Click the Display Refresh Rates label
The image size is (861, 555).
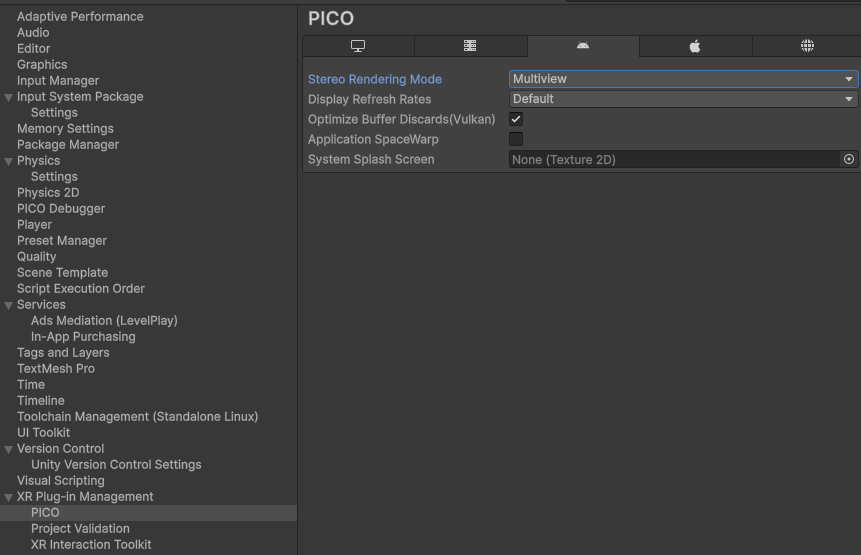pyautogui.click(x=370, y=99)
